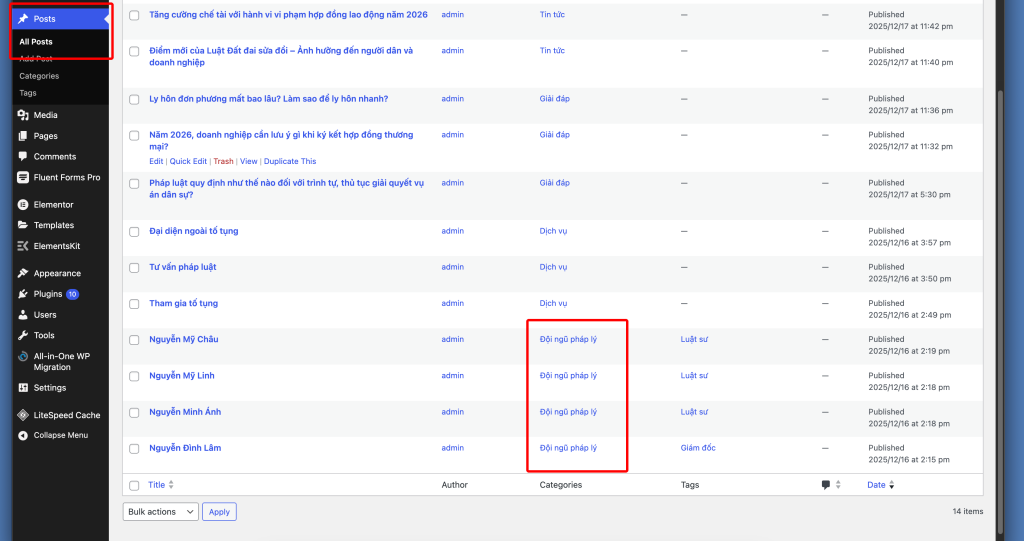Open the Tags submenu item
The height and width of the screenshot is (541, 1024).
pos(28,93)
